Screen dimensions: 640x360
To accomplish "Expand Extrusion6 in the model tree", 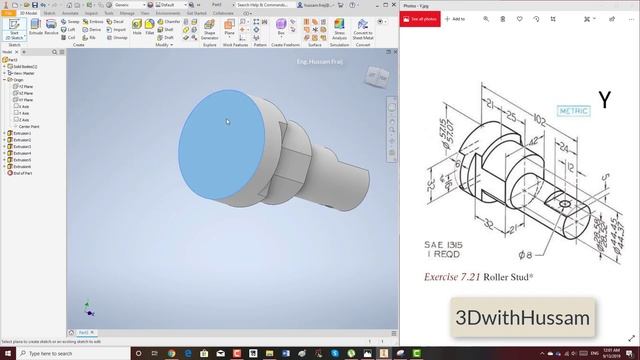I will (4, 167).
